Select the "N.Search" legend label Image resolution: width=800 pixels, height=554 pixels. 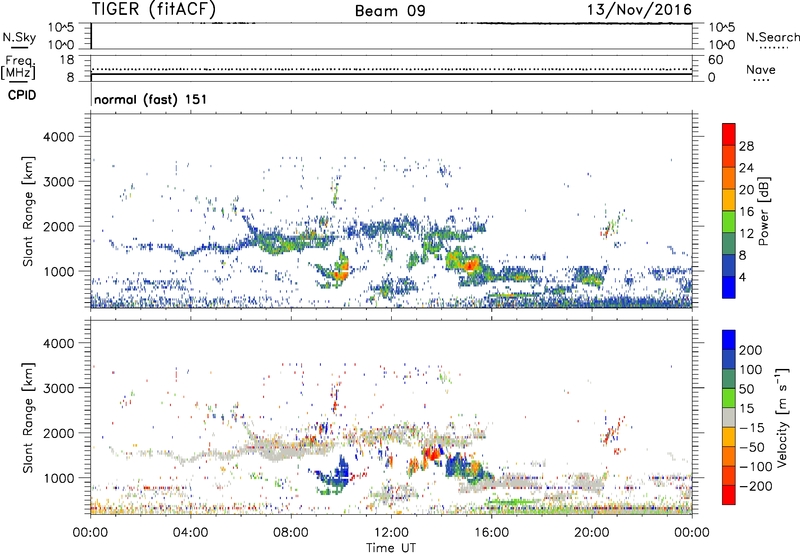coord(772,37)
